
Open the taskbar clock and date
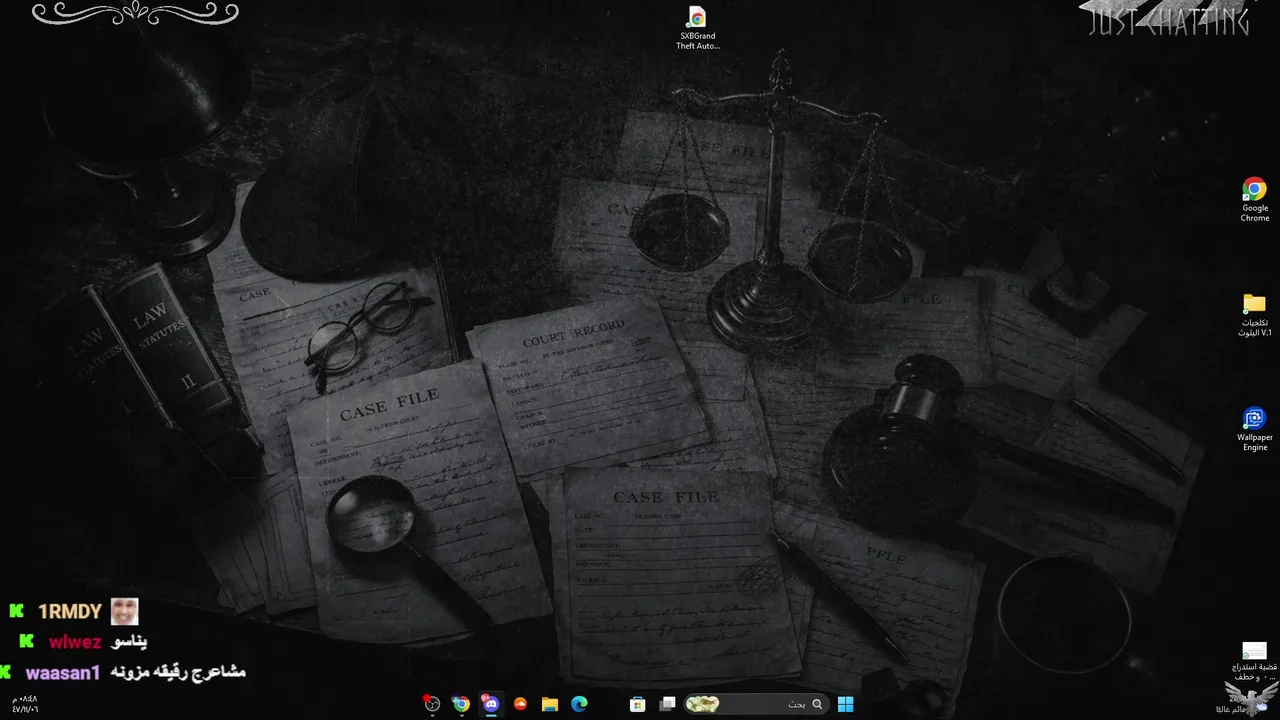[x=24, y=704]
